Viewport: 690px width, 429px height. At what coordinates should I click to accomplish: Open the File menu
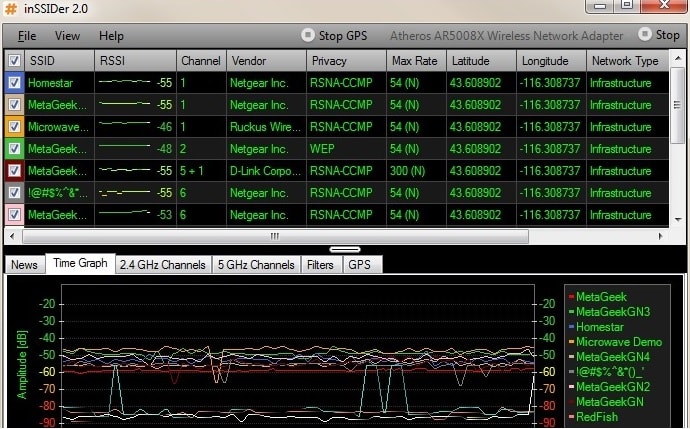tap(27, 36)
